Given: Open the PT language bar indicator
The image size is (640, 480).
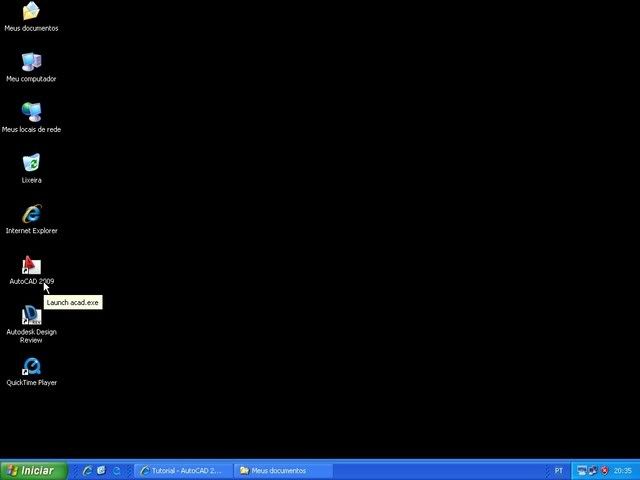Looking at the screenshot, I should tap(558, 470).
